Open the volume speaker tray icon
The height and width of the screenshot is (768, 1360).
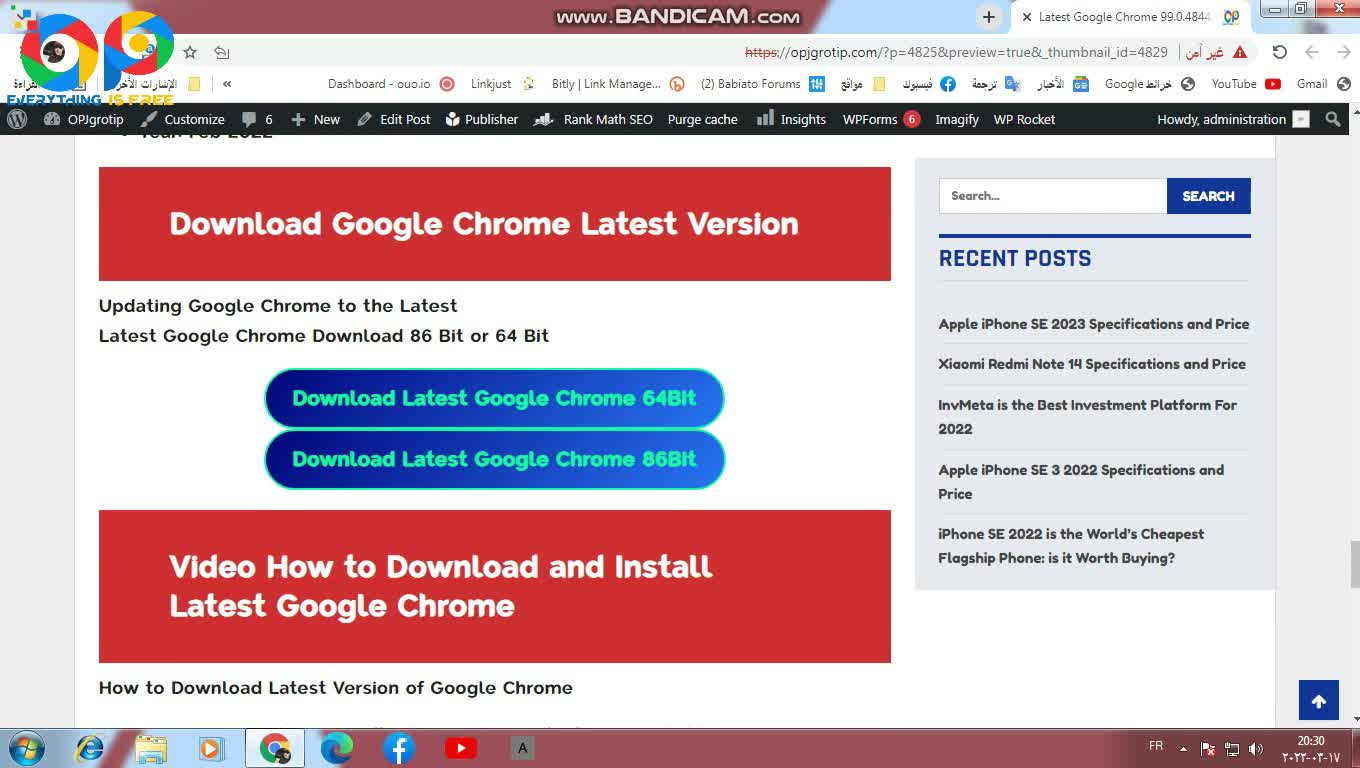[x=1256, y=749]
